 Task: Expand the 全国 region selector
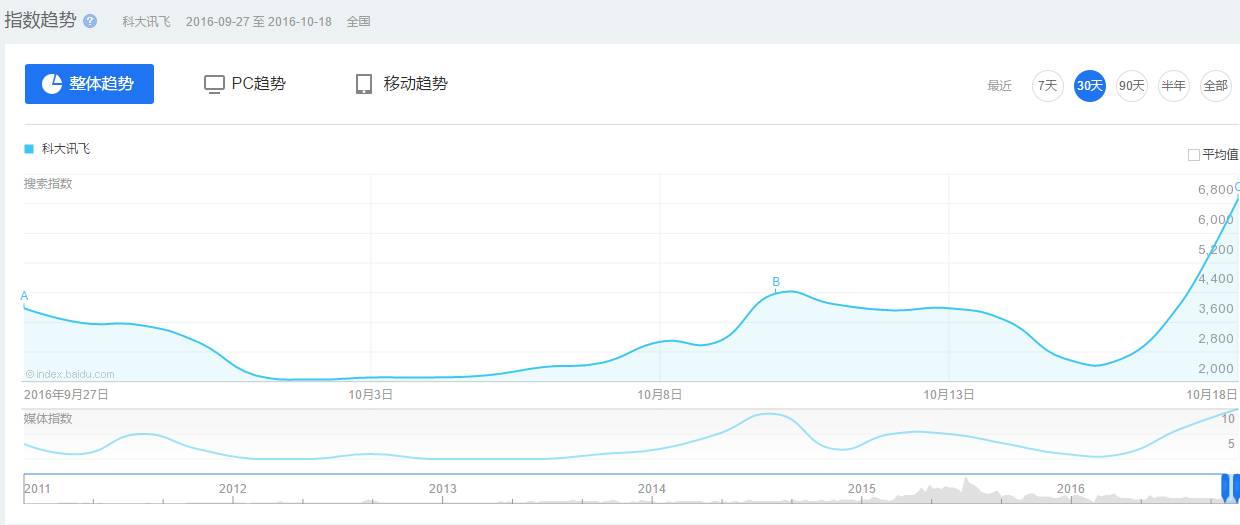(x=358, y=21)
